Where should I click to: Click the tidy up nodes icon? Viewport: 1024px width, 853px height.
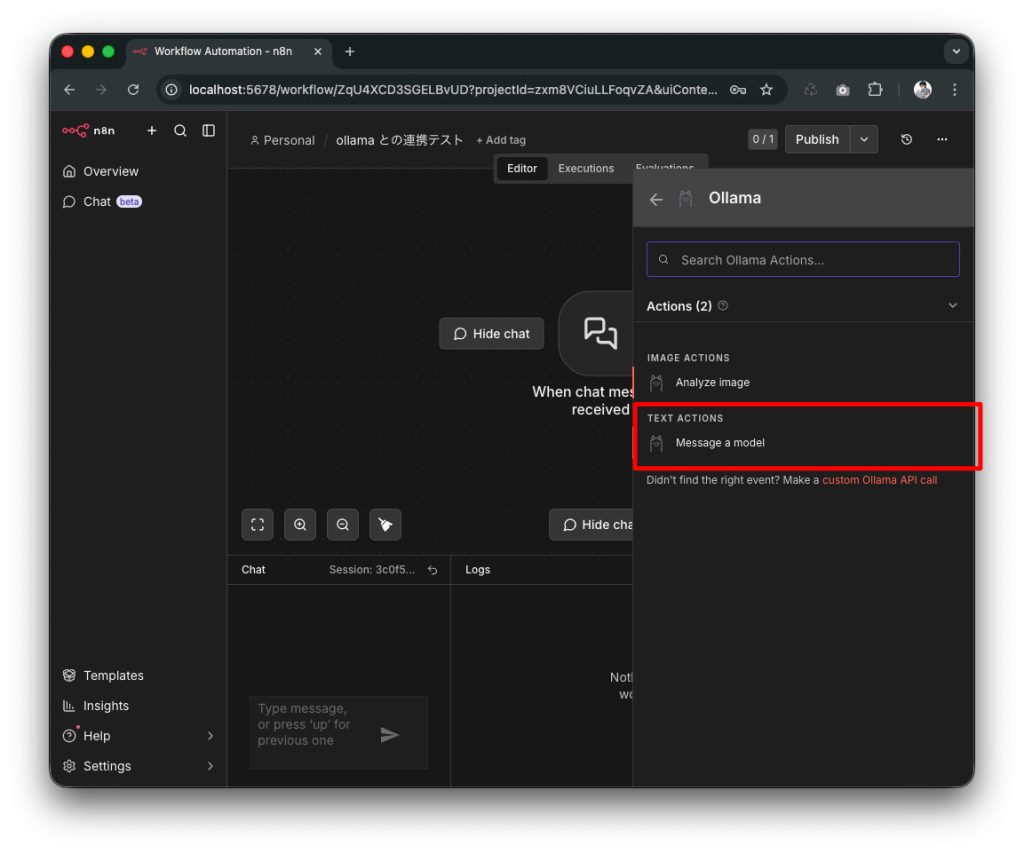point(385,524)
